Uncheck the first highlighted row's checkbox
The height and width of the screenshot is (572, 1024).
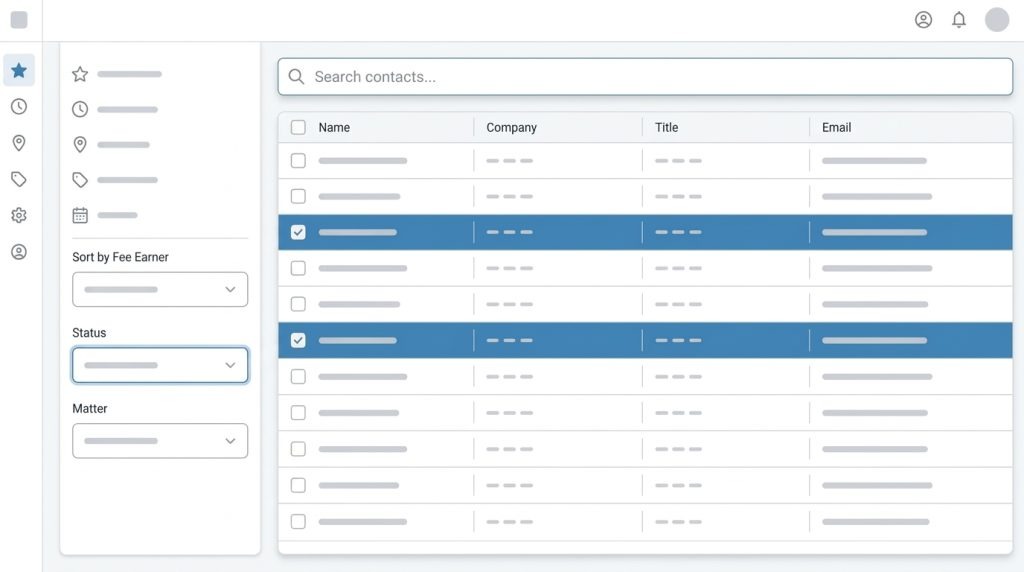point(298,232)
